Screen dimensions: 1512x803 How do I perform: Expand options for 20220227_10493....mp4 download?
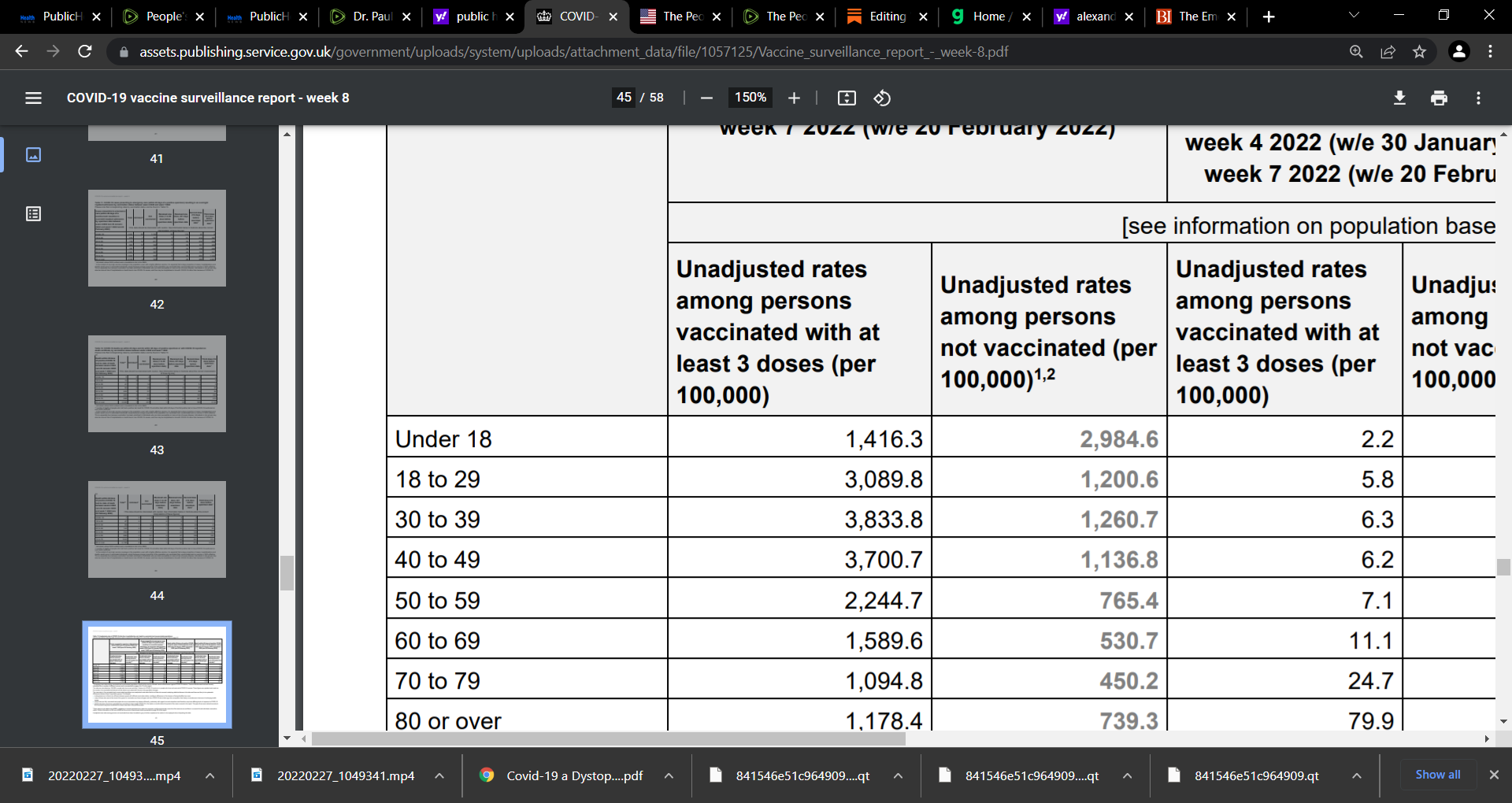click(x=209, y=775)
